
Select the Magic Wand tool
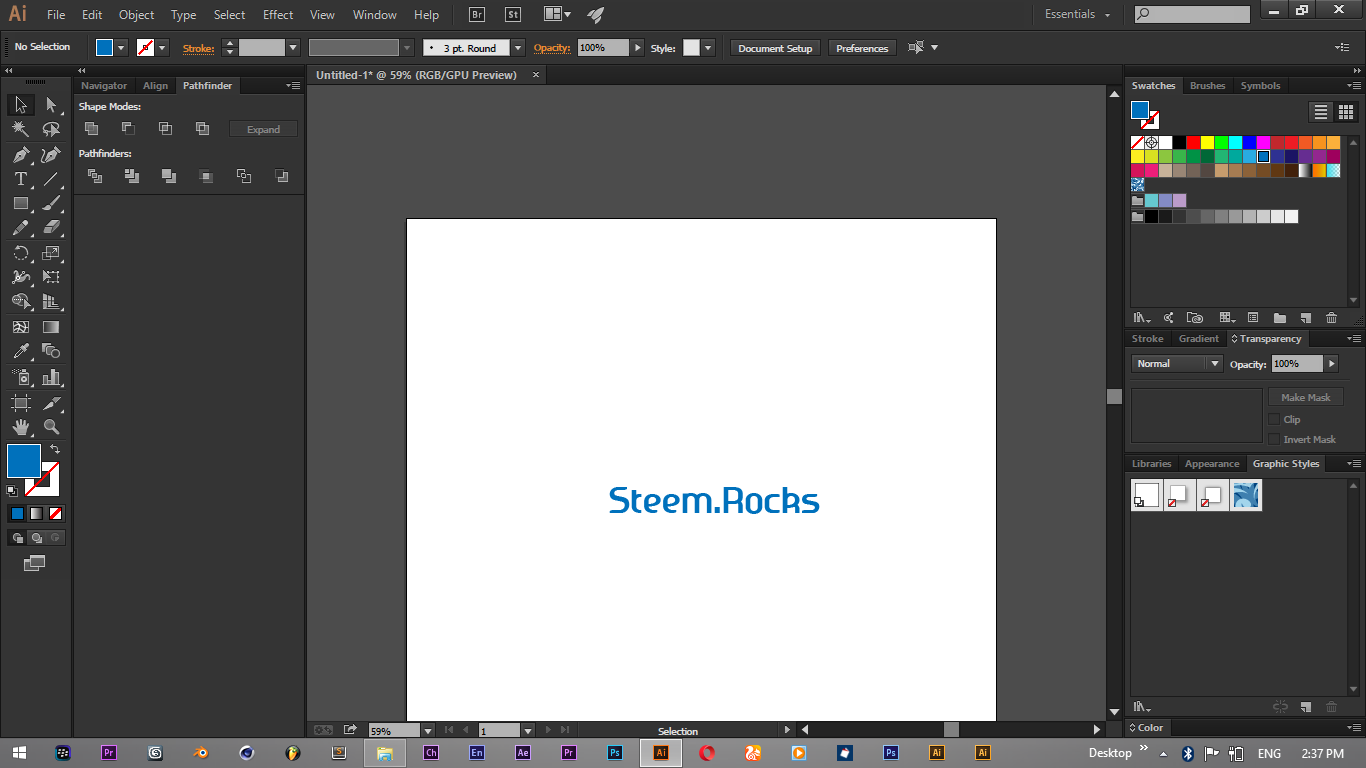click(x=20, y=130)
